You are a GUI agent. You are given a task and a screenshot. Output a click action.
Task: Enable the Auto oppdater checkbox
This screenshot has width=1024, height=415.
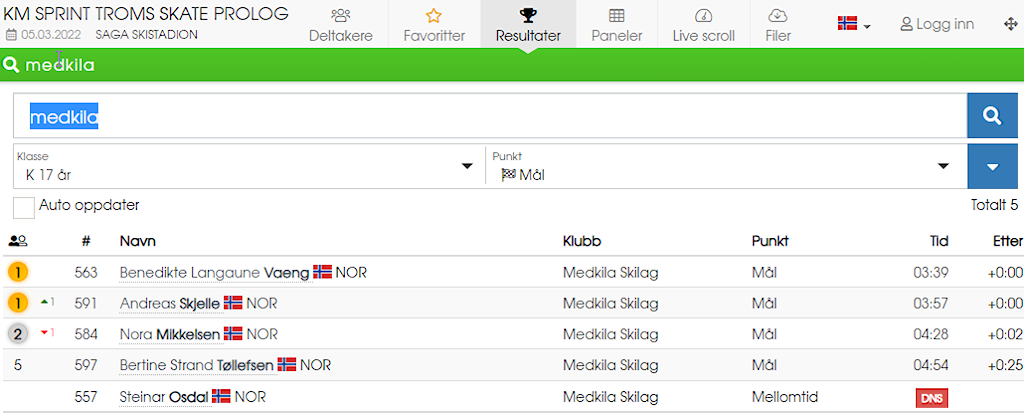pos(24,207)
